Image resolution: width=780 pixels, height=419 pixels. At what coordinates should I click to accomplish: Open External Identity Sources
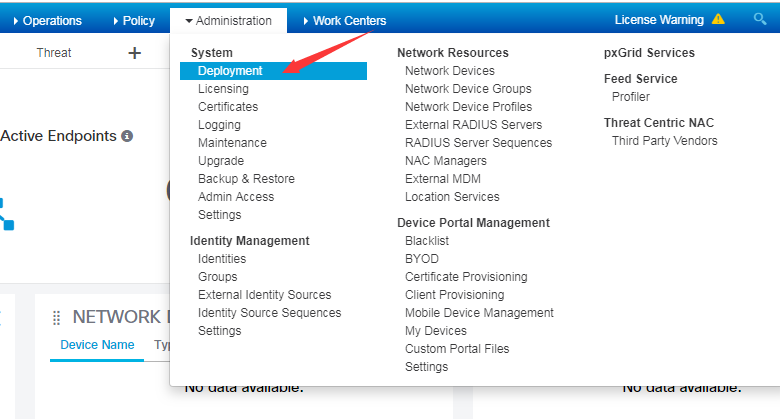pyautogui.click(x=264, y=295)
